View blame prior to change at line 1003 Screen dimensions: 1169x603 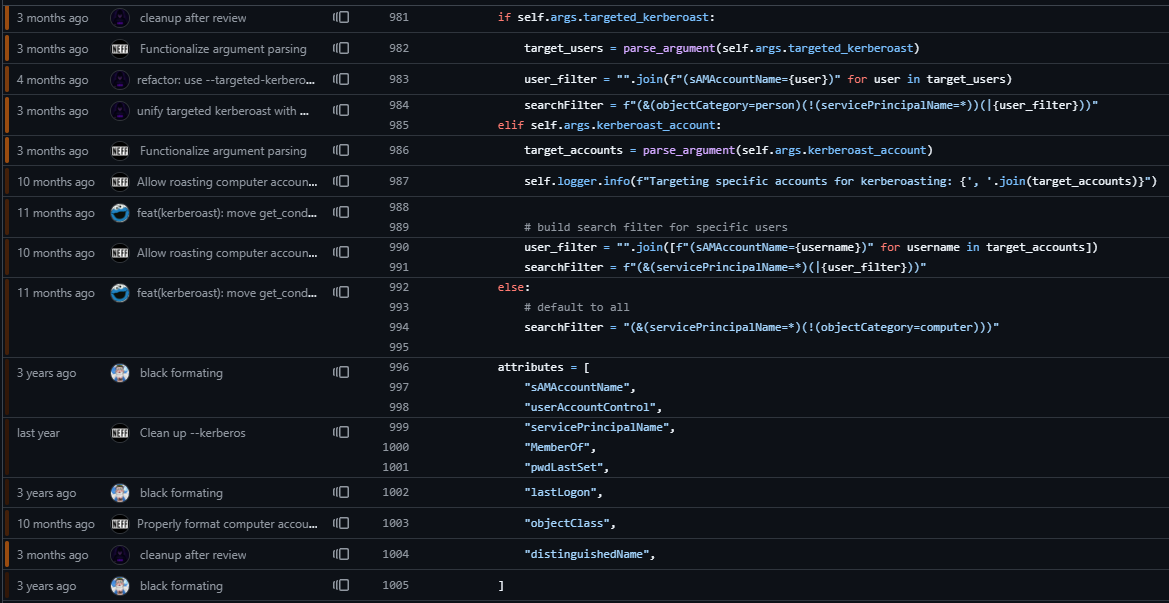(341, 523)
